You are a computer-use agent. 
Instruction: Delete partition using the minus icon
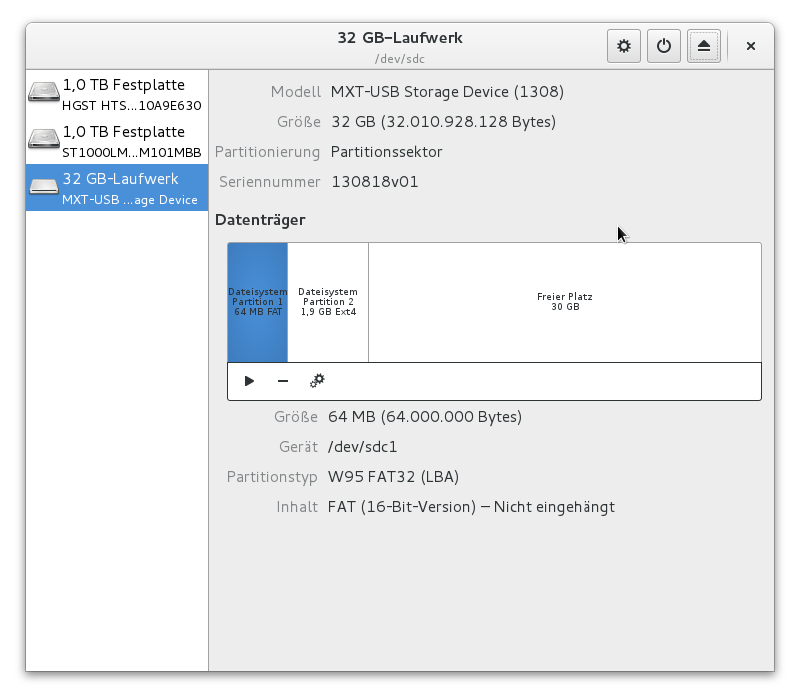click(283, 381)
